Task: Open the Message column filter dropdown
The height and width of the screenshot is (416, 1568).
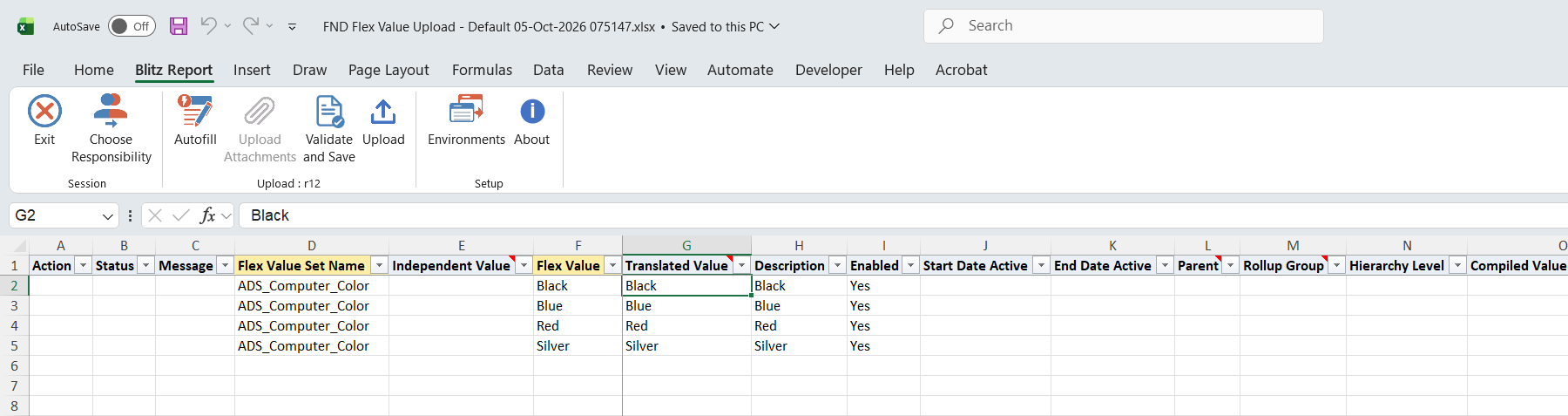Action: point(225,265)
